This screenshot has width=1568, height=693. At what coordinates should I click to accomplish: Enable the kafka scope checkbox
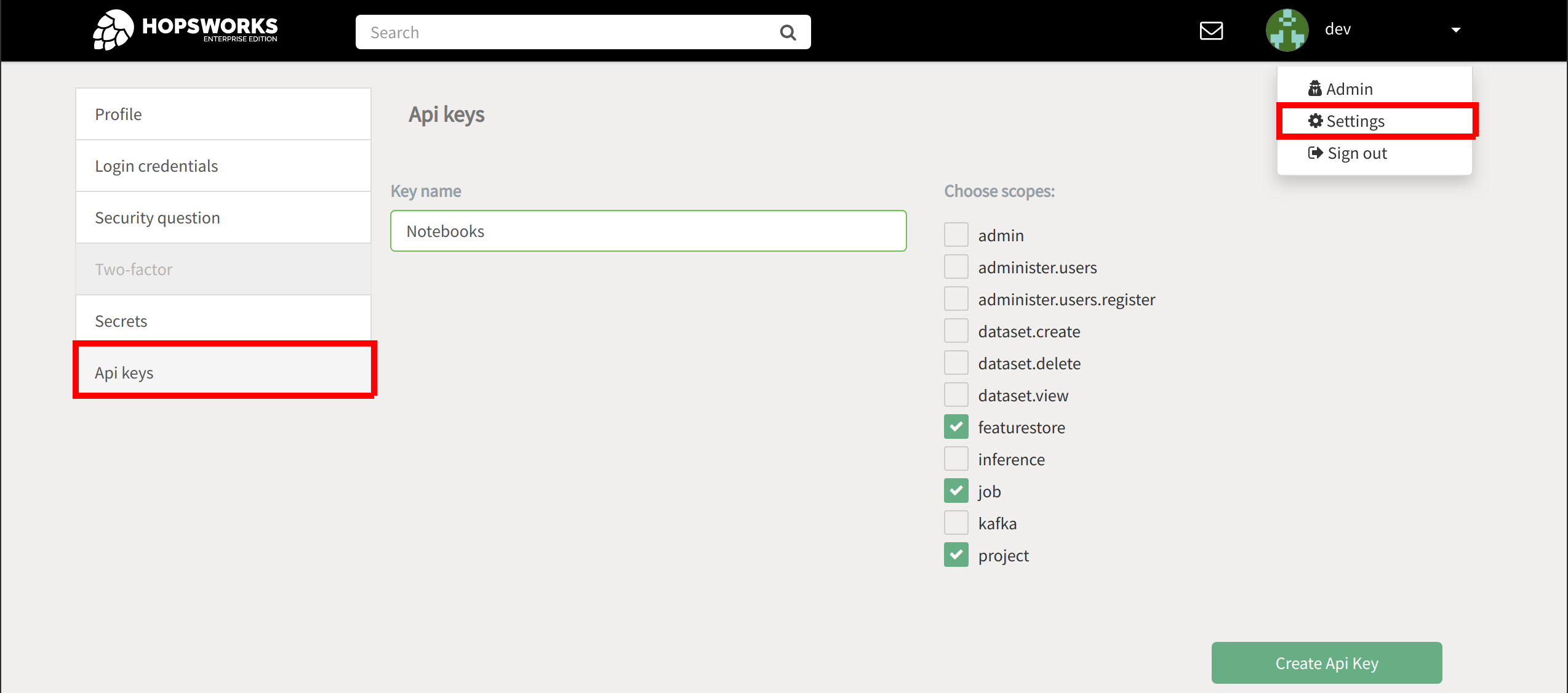tap(955, 523)
